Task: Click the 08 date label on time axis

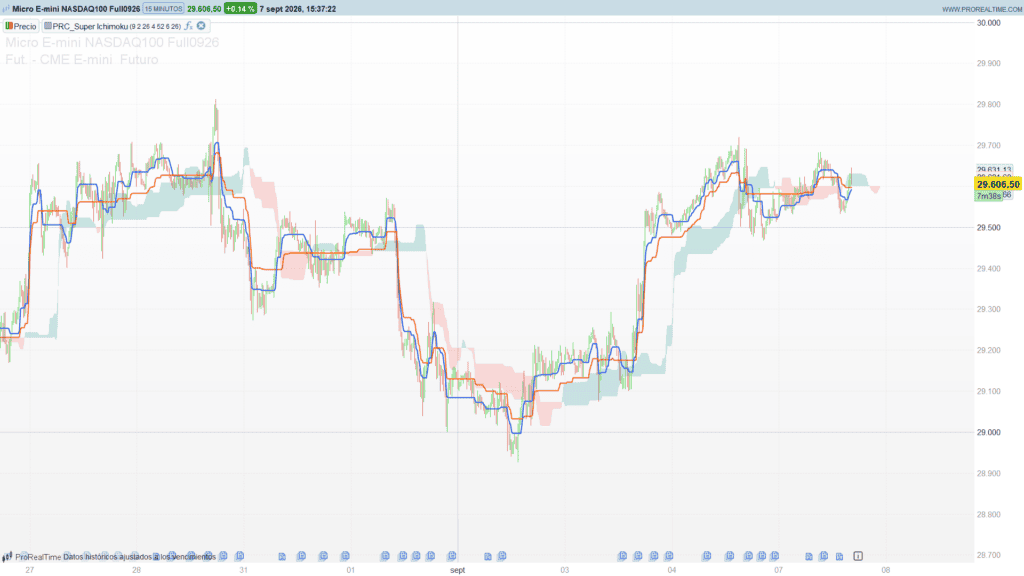Action: (886, 570)
